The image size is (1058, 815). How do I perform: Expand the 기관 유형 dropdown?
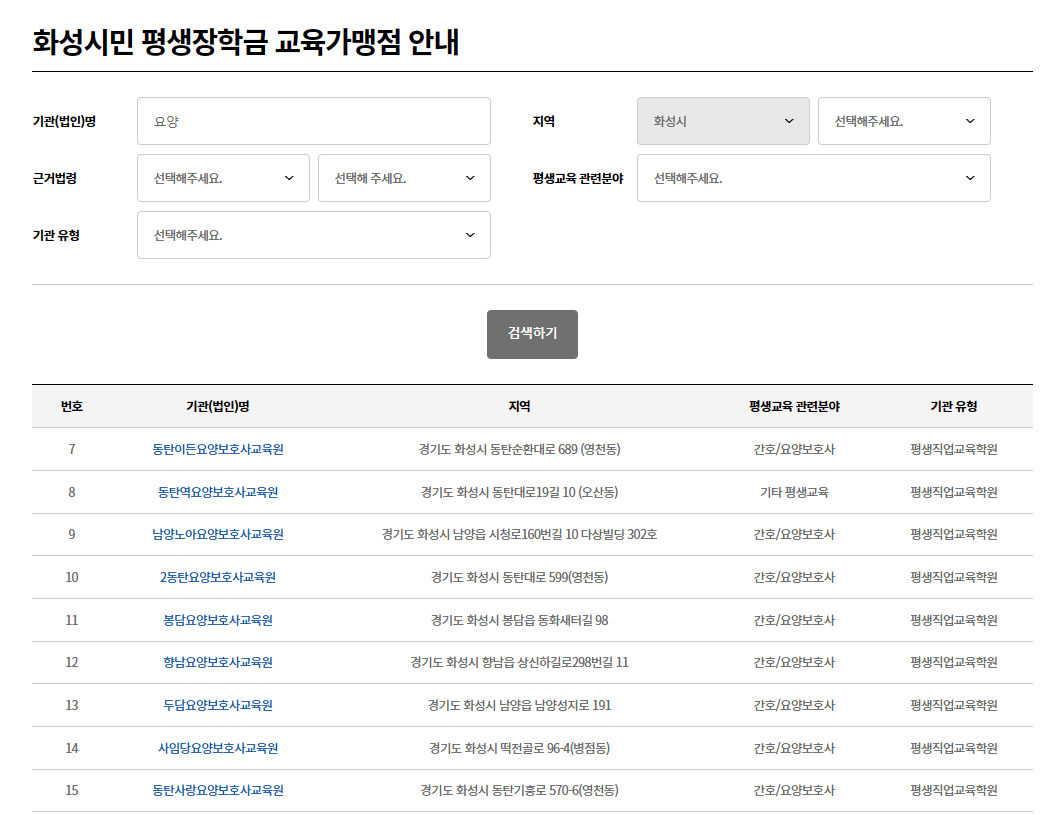[313, 235]
